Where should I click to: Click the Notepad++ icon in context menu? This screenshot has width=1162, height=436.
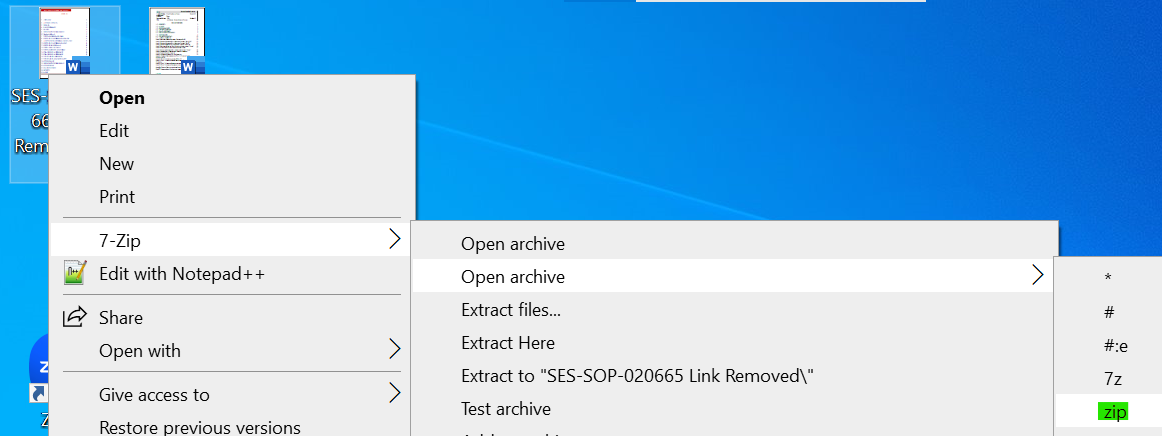click(x=75, y=273)
